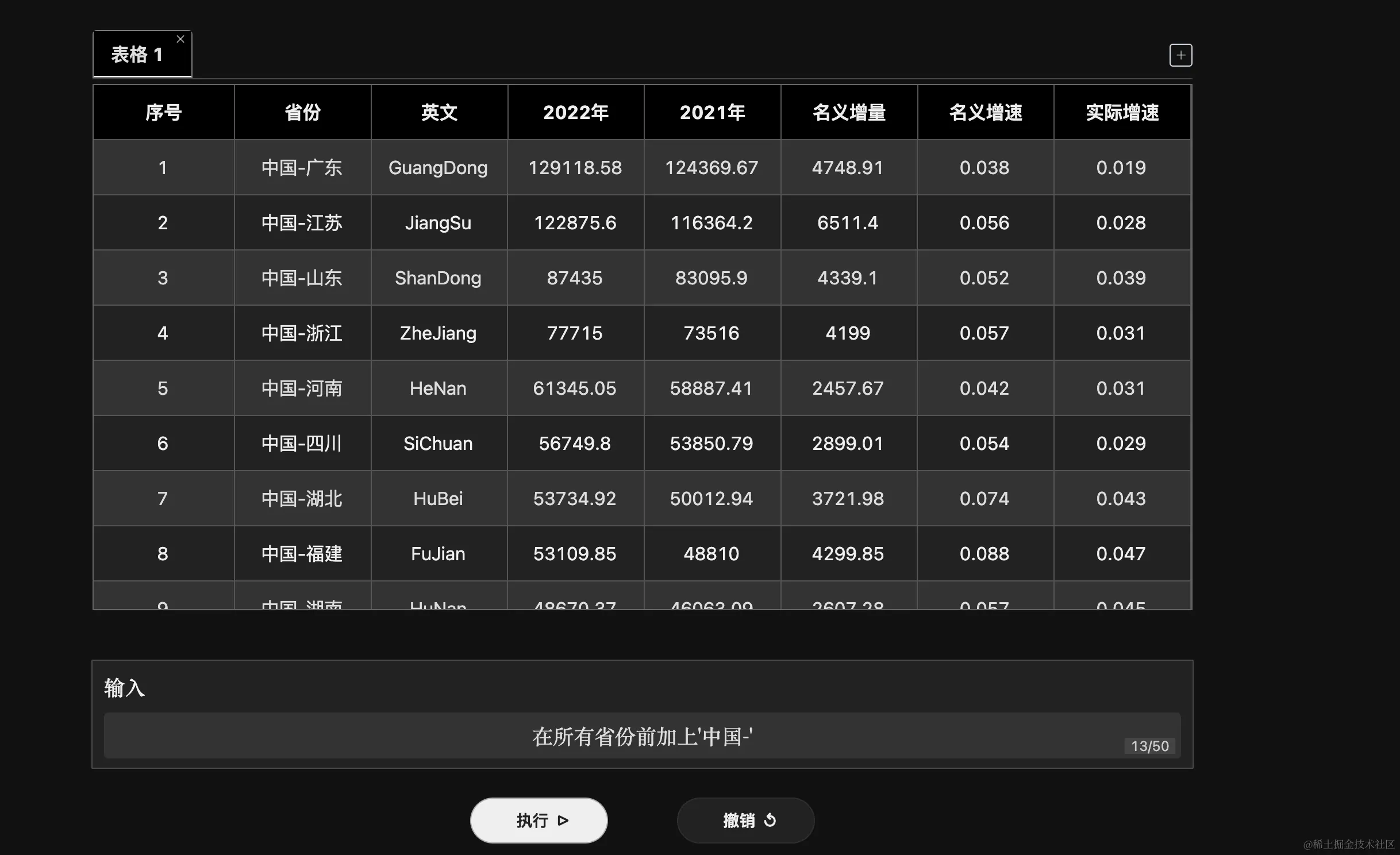Select the HuBei cell
Viewport: 1400px width, 855px height.
pos(439,499)
